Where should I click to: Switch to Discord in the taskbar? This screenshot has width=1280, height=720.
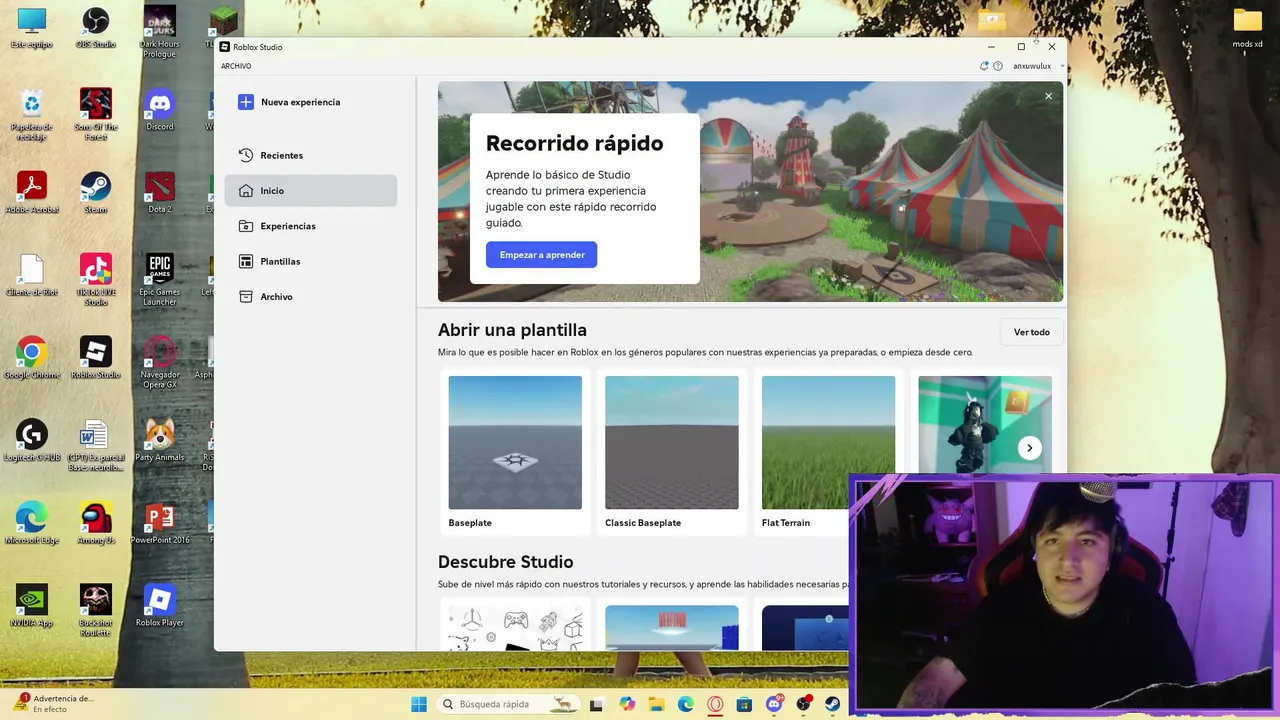(774, 704)
